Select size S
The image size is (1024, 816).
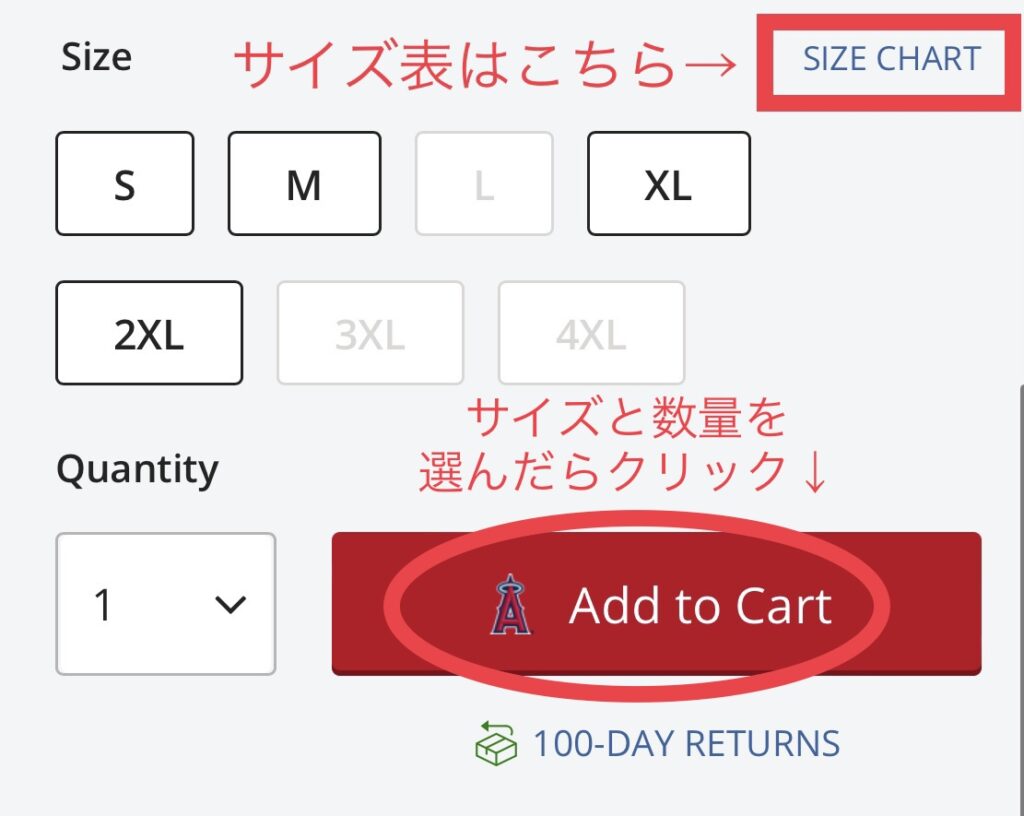click(124, 184)
